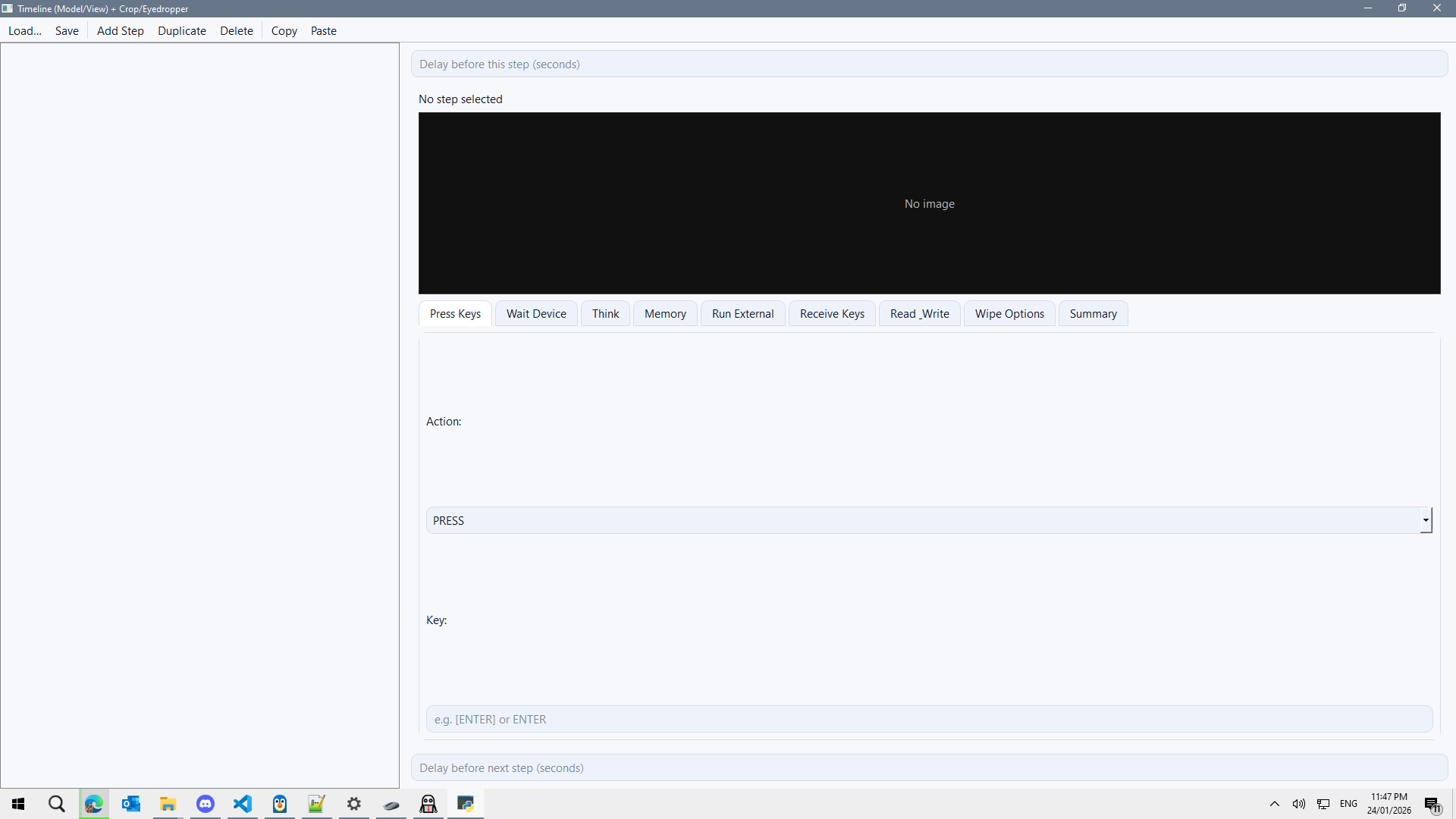Click Load to open a timeline
The height and width of the screenshot is (819, 1456).
coord(24,30)
